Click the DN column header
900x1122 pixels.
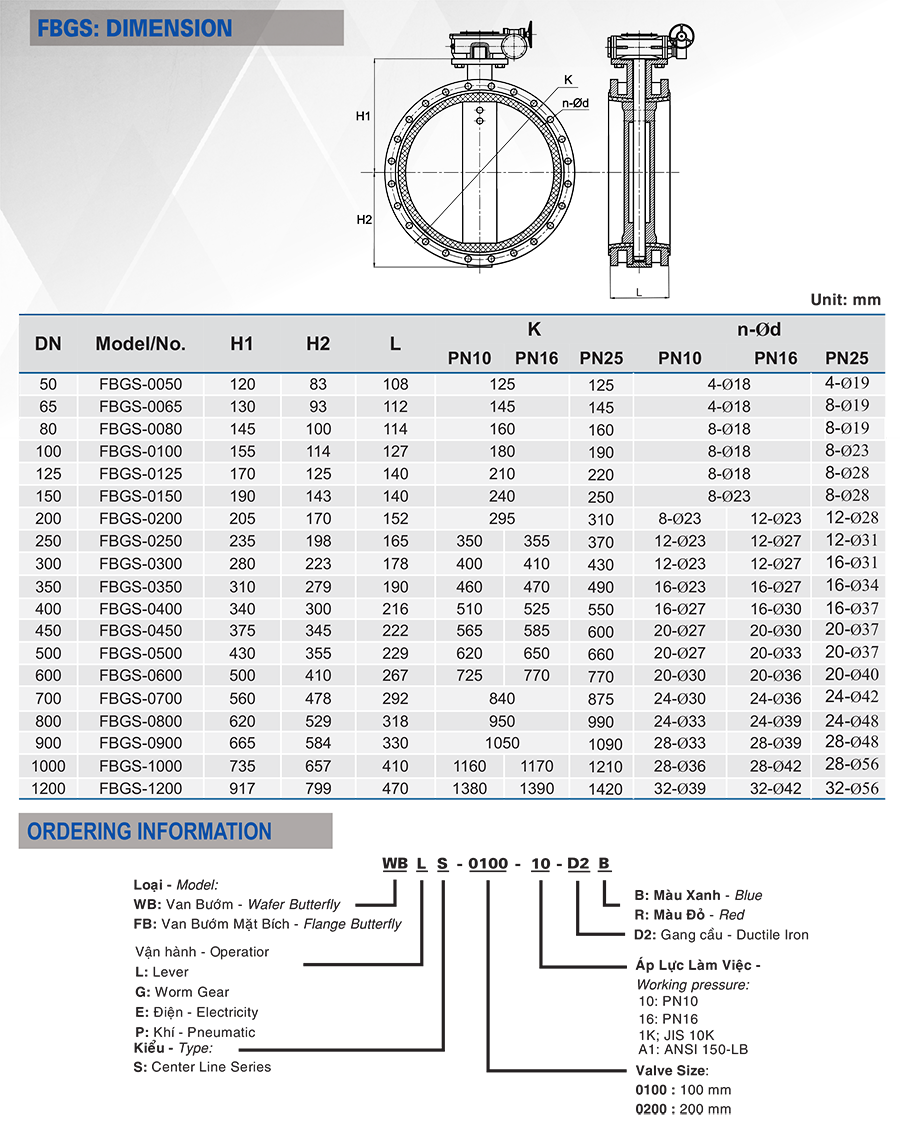pos(48,344)
